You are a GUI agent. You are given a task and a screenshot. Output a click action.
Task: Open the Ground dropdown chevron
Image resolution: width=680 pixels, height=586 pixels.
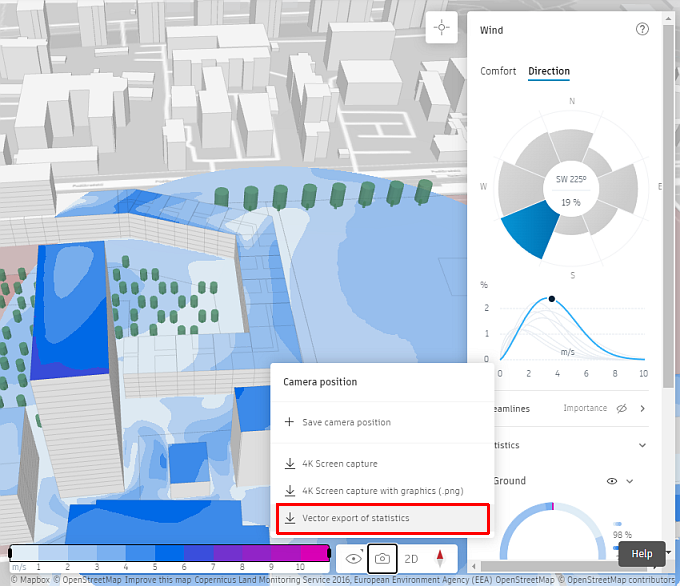point(630,481)
